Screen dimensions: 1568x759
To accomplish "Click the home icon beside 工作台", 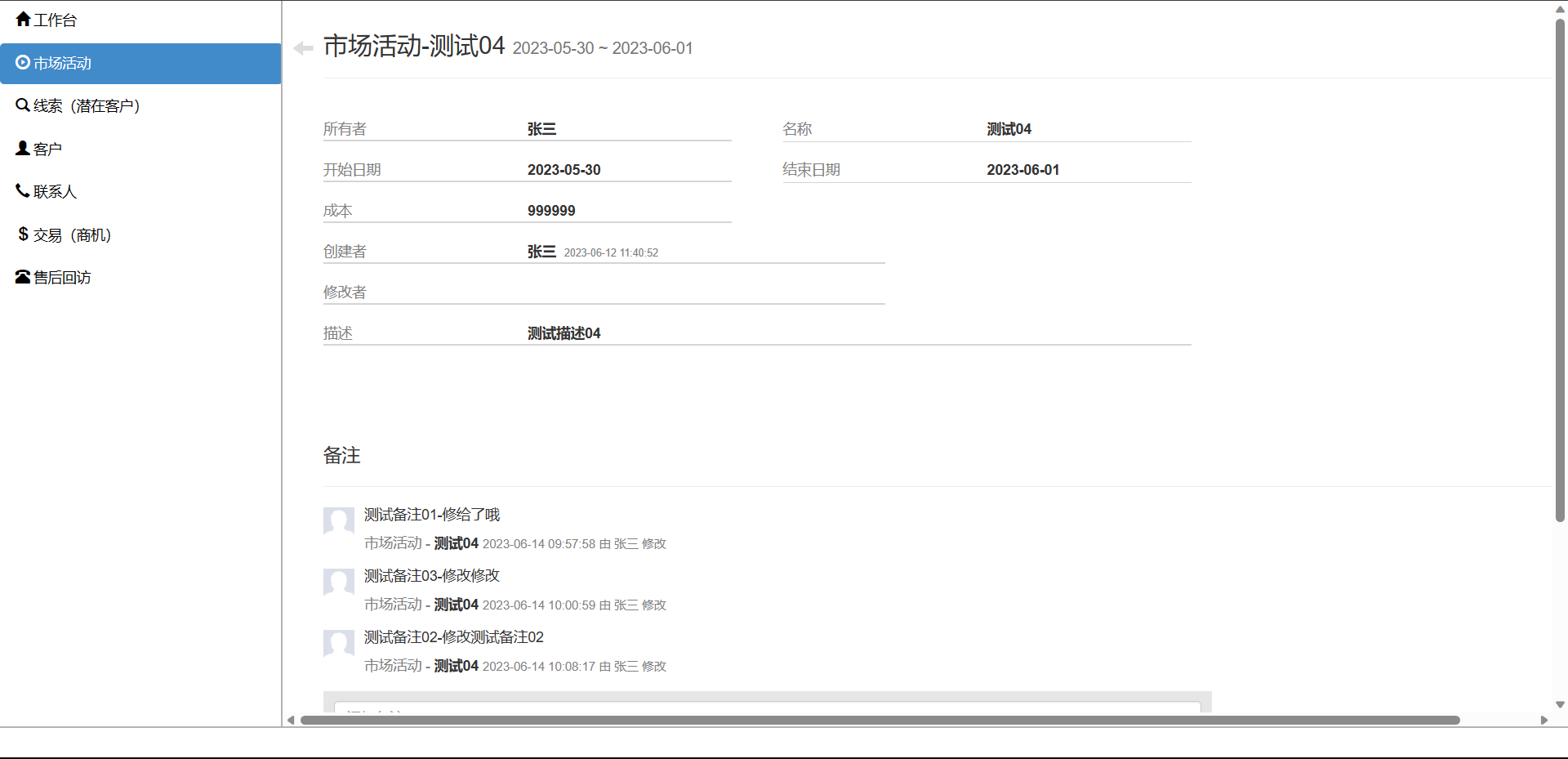I will [x=23, y=19].
